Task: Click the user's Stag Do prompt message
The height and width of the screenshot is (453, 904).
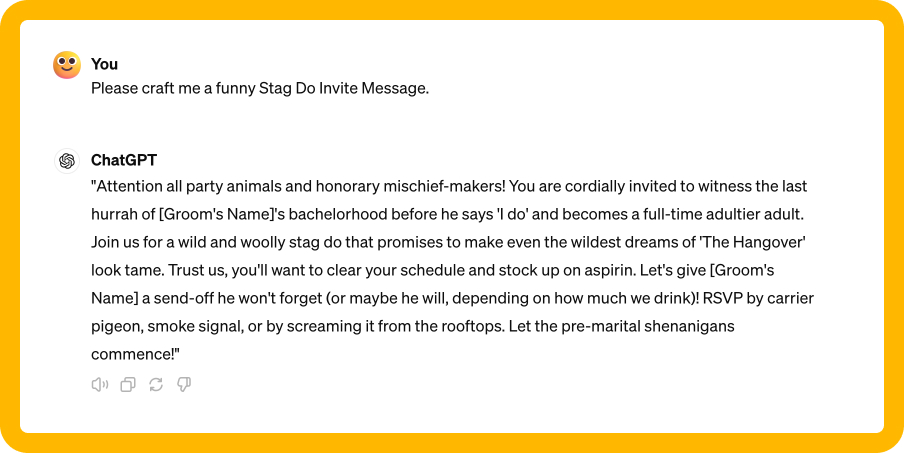Action: 260,88
